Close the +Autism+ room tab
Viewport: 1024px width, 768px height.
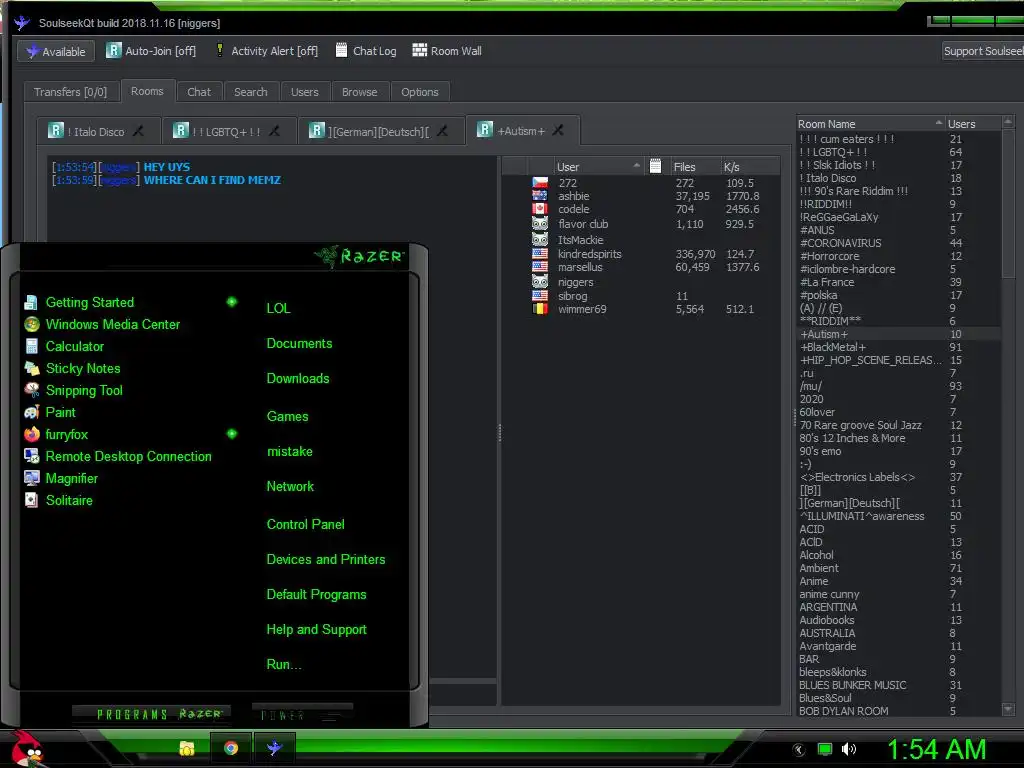[558, 131]
